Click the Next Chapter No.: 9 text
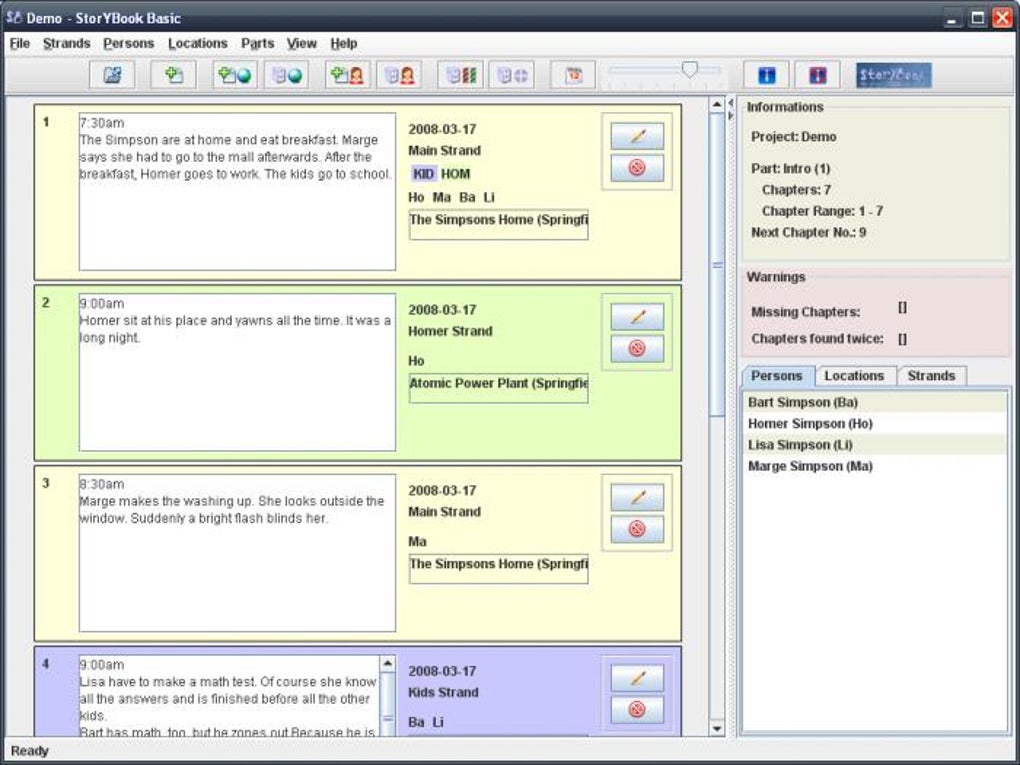 pos(809,232)
